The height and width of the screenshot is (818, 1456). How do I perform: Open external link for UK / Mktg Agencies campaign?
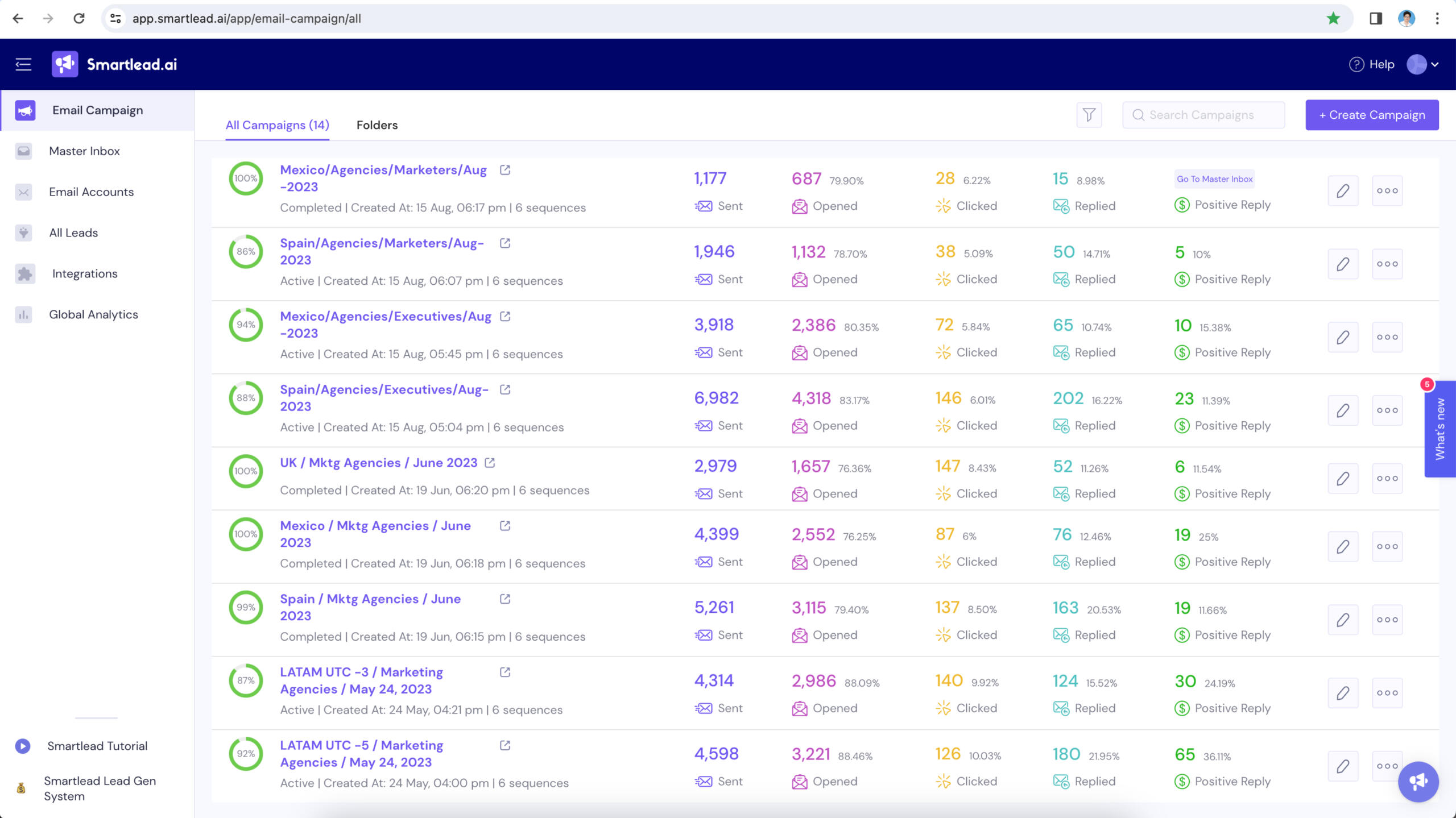coord(490,463)
